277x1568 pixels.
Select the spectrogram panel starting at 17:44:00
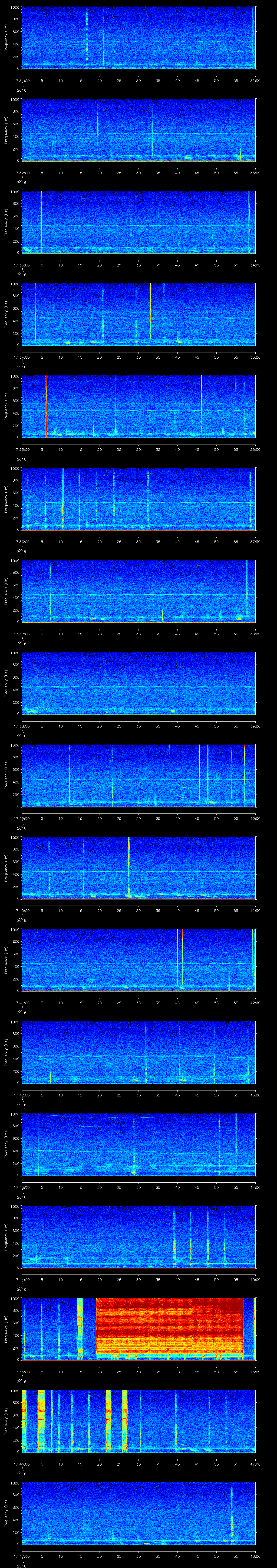[138, 1237]
